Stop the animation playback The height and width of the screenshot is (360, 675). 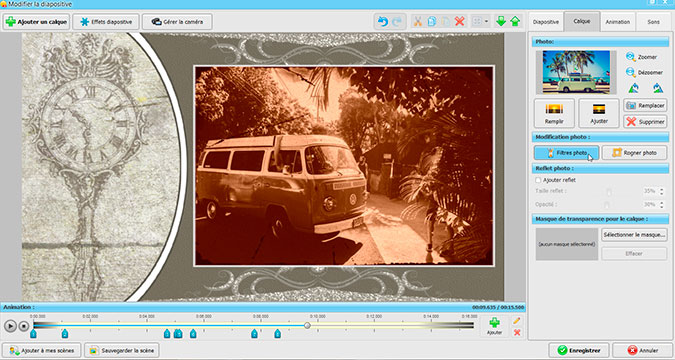coord(24,326)
